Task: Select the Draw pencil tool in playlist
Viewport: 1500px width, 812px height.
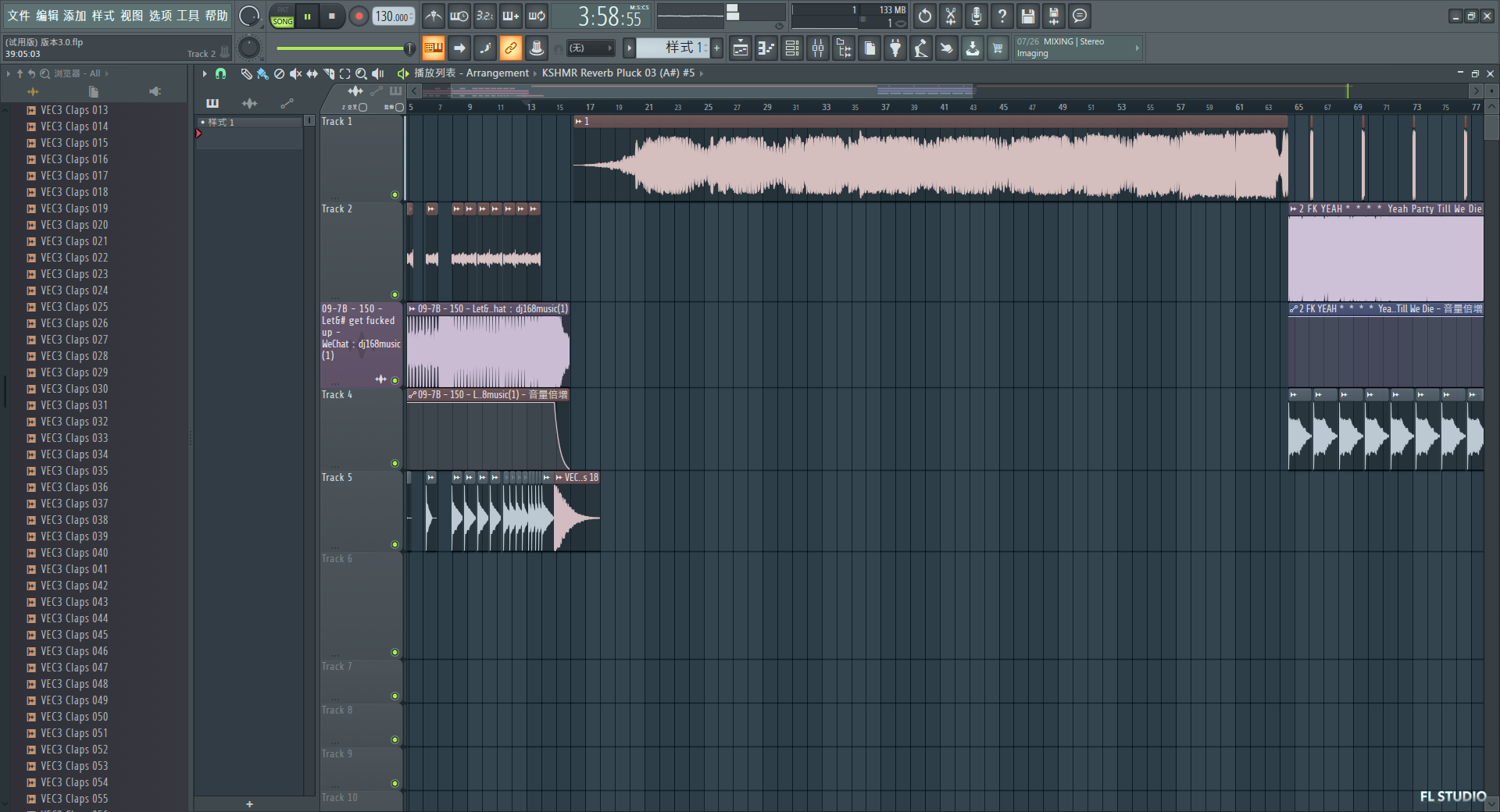Action: tap(246, 73)
